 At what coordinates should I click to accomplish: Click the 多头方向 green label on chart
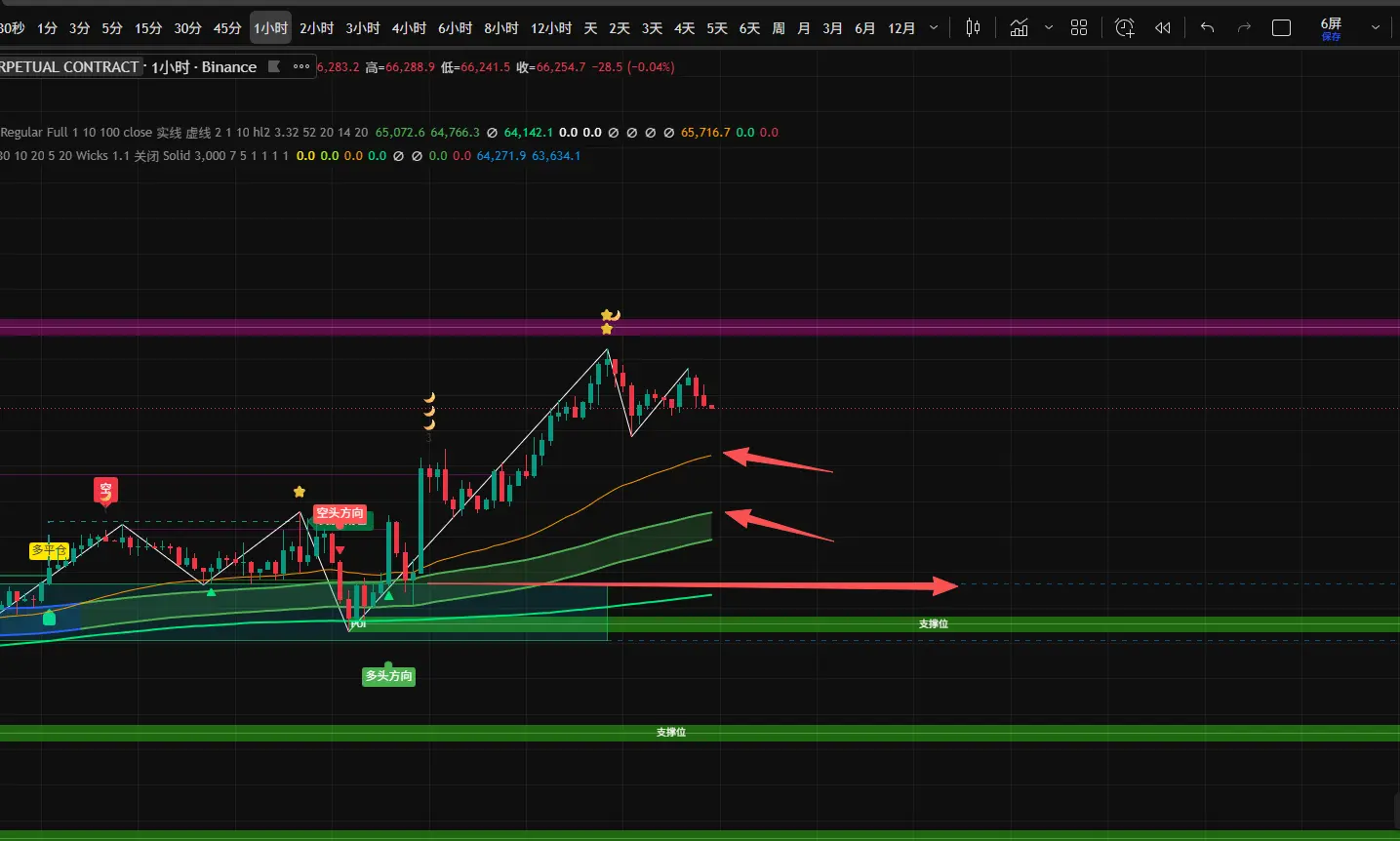tap(389, 676)
